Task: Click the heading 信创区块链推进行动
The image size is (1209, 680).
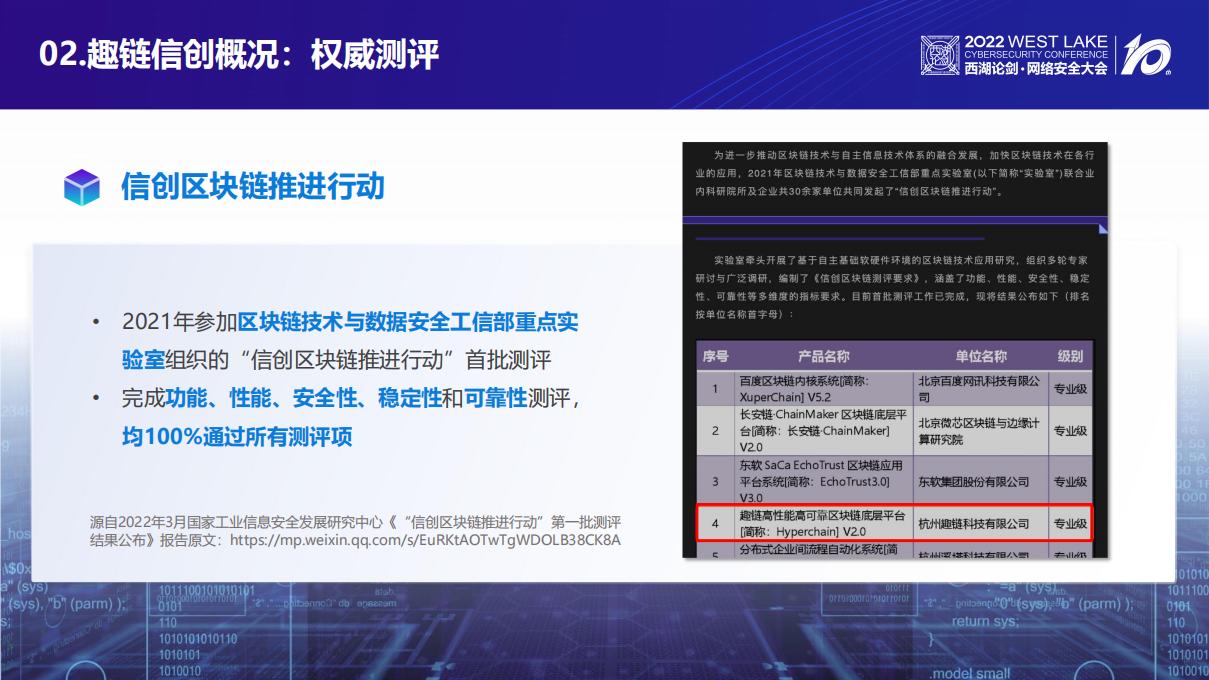Action: [x=253, y=187]
